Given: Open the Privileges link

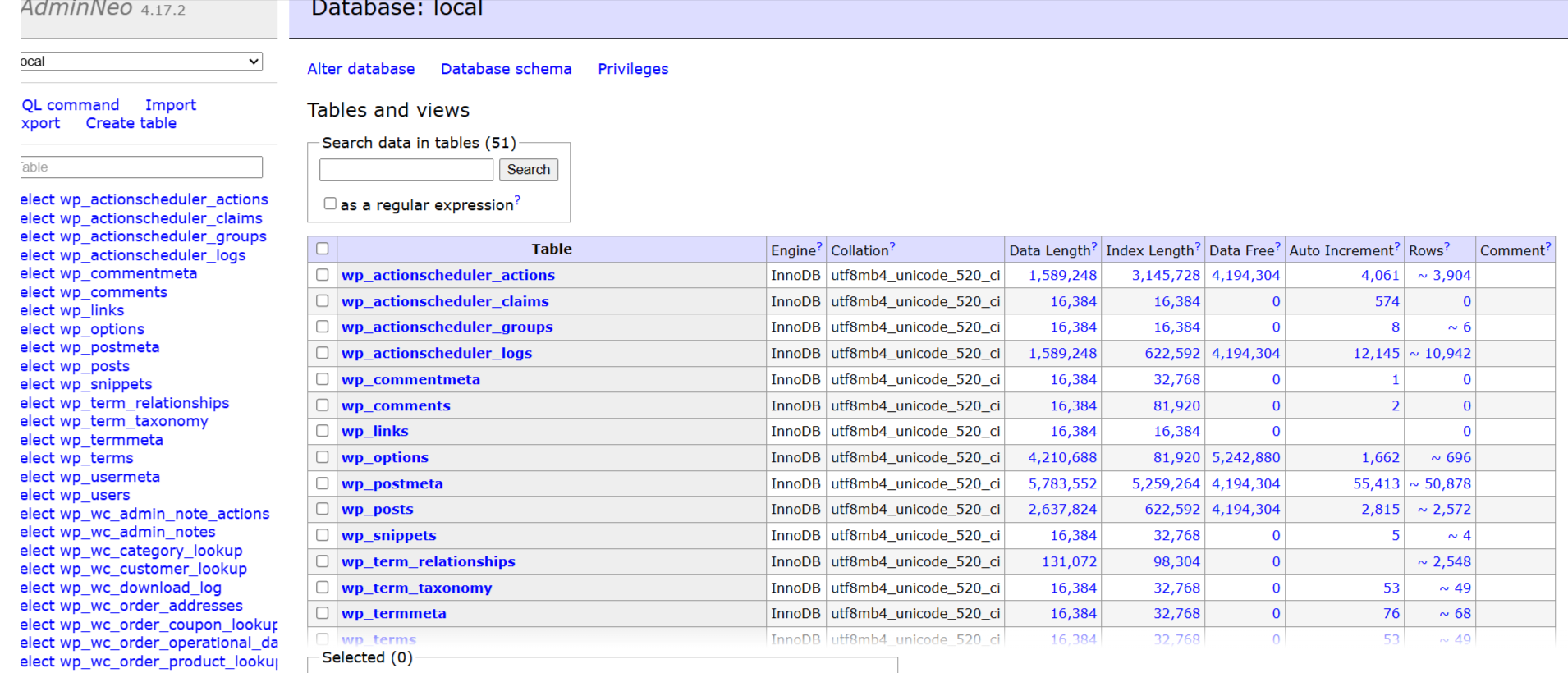Looking at the screenshot, I should (632, 69).
